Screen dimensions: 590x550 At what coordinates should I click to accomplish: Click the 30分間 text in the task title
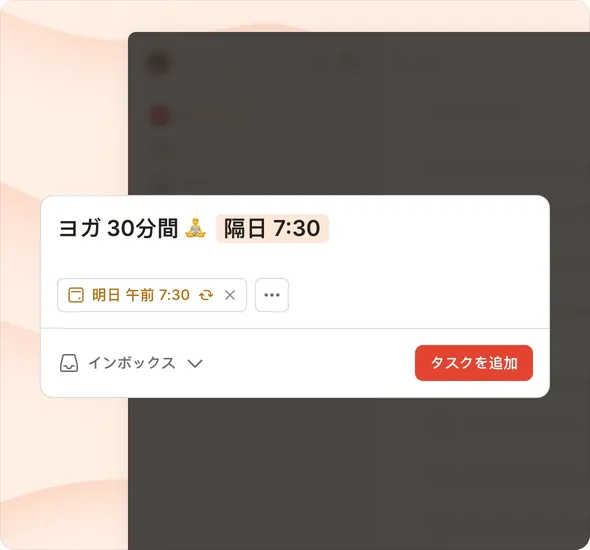(142, 228)
